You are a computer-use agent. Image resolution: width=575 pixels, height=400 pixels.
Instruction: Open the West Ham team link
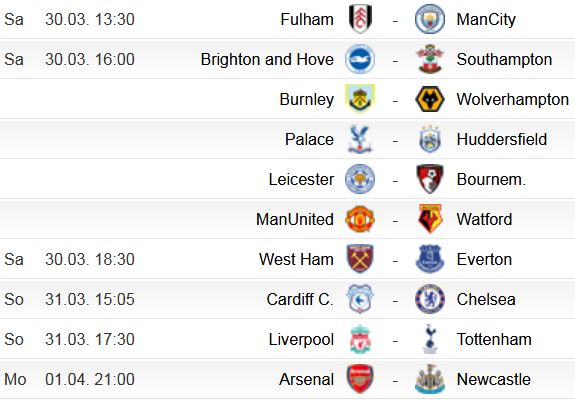296,259
